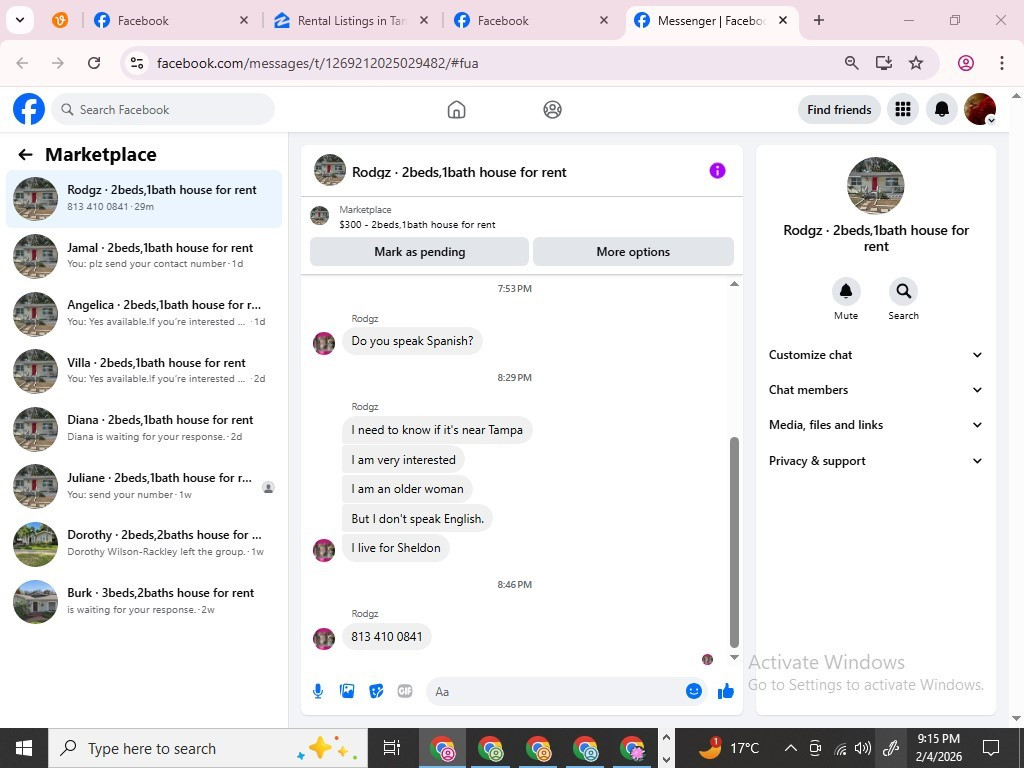Open Juliane conversation in list
The height and width of the screenshot is (768, 1024).
pyautogui.click(x=144, y=486)
